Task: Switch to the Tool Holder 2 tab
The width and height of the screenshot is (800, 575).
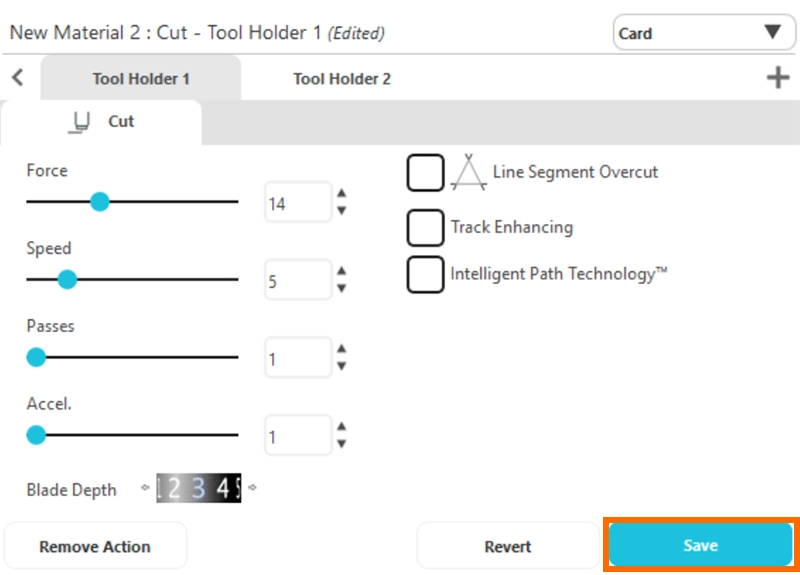Action: [341, 78]
